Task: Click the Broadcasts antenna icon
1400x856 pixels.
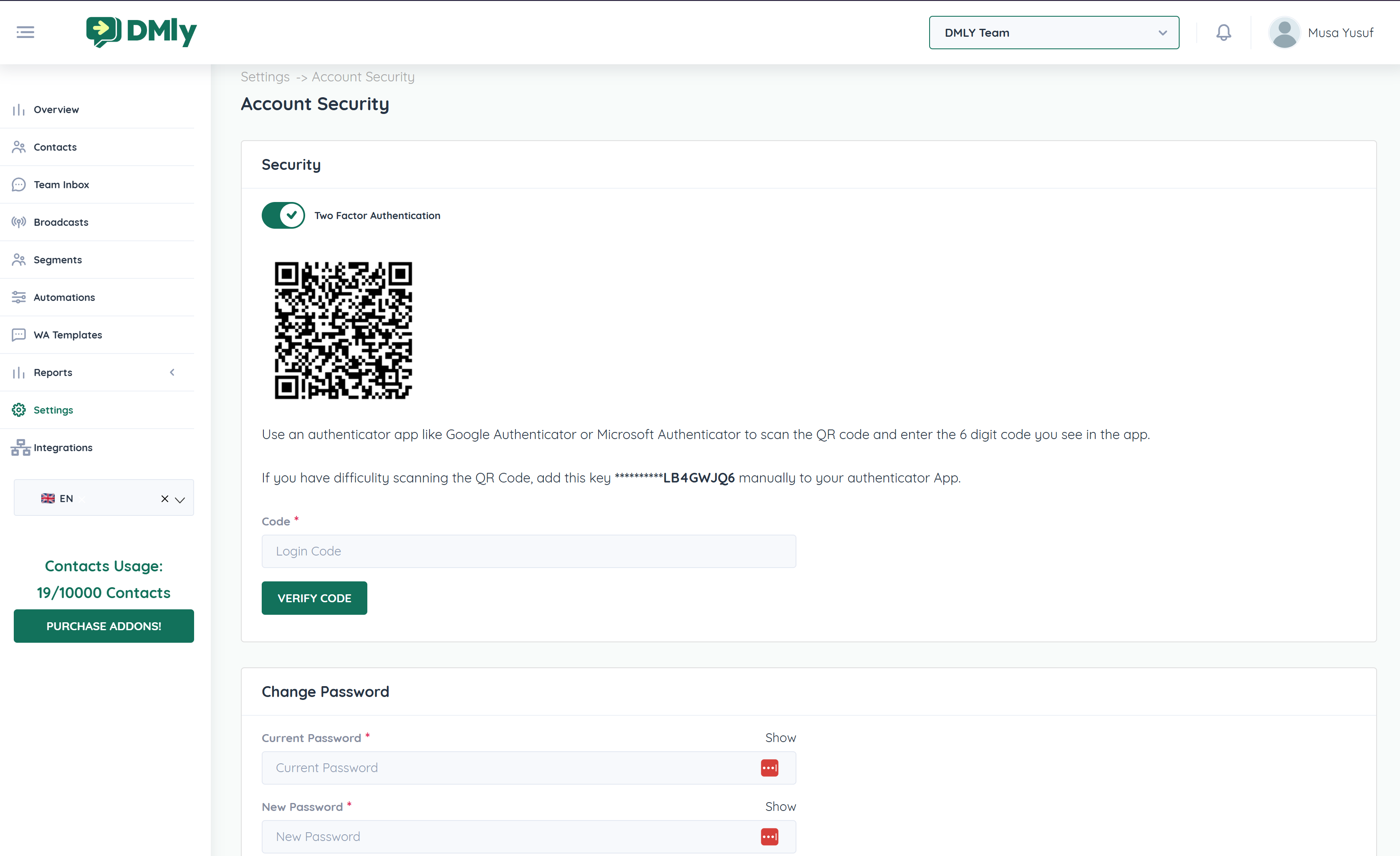Action: click(x=19, y=222)
